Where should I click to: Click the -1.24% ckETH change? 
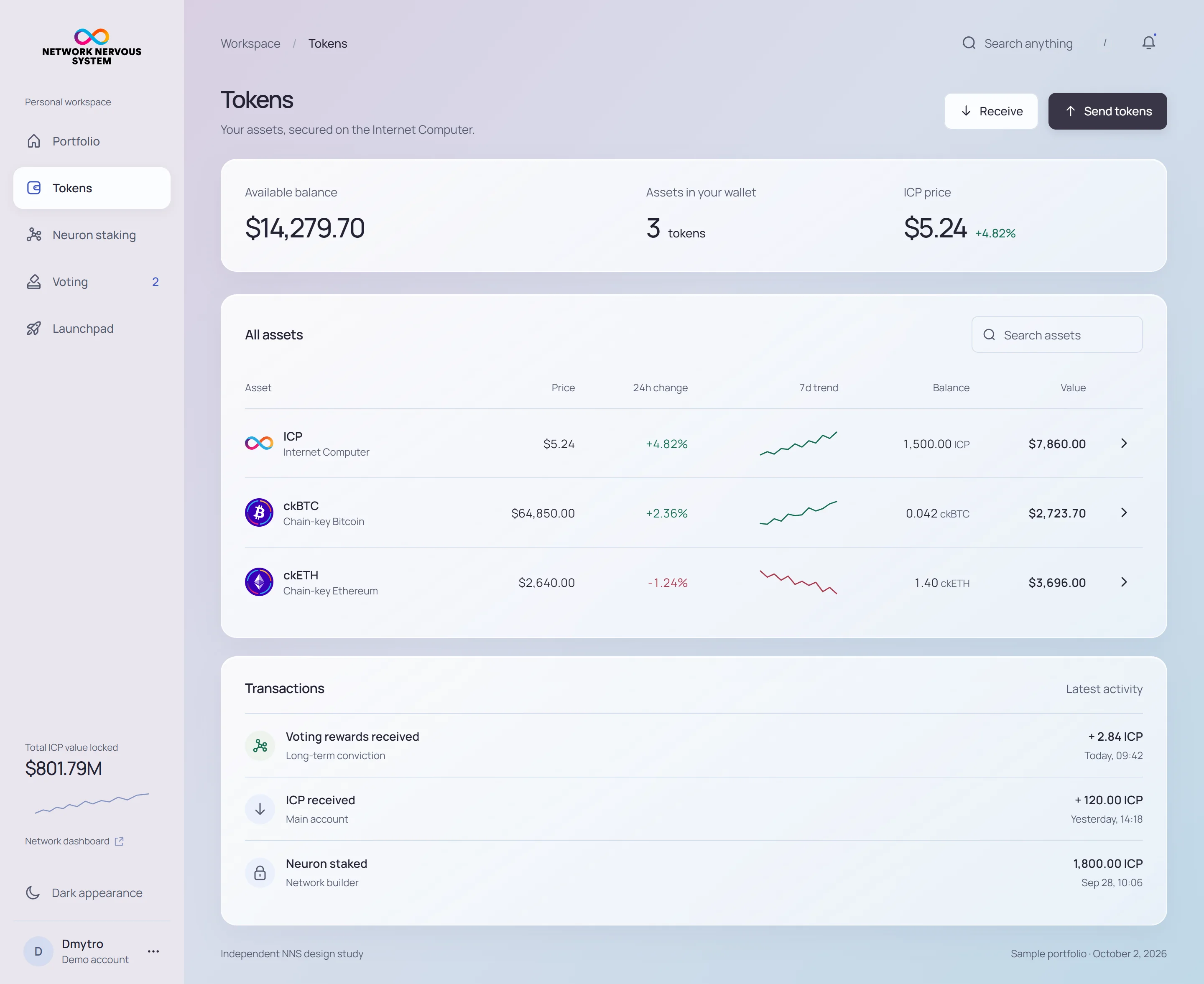pos(667,583)
